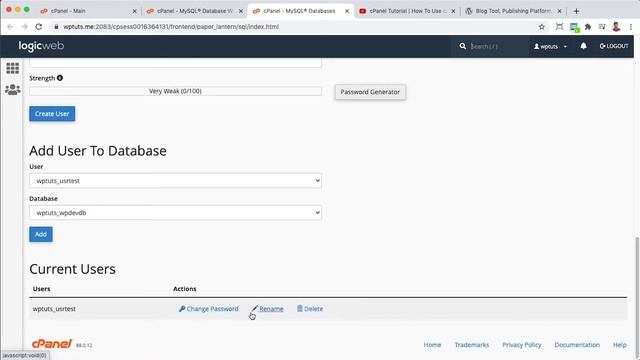Click the password input field above Strength
The width and height of the screenshot is (640, 360).
[176, 62]
